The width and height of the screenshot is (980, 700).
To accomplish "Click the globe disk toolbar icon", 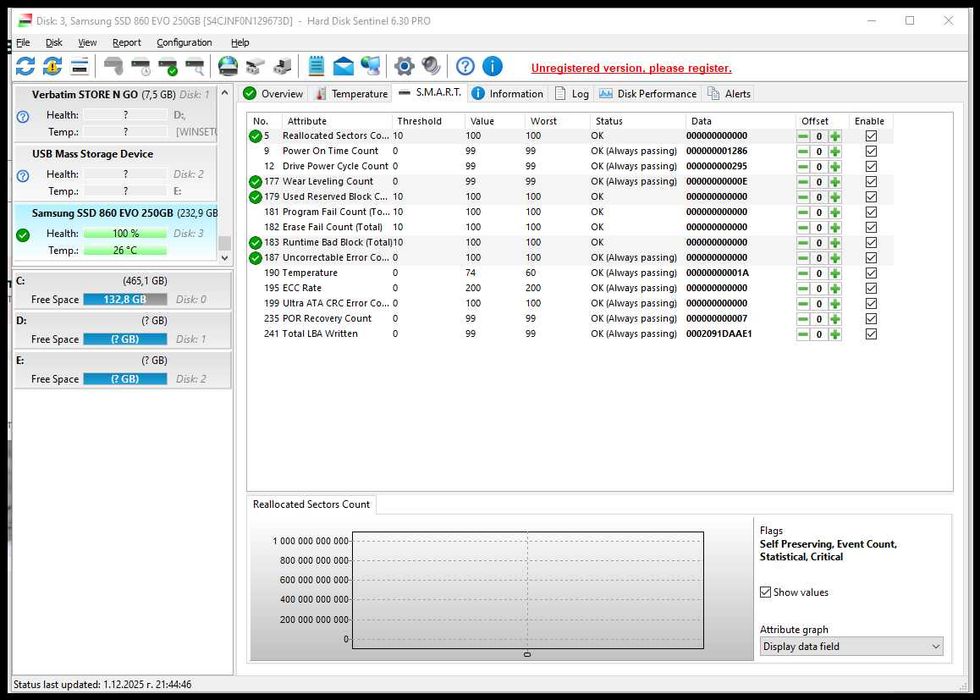I will 228,66.
